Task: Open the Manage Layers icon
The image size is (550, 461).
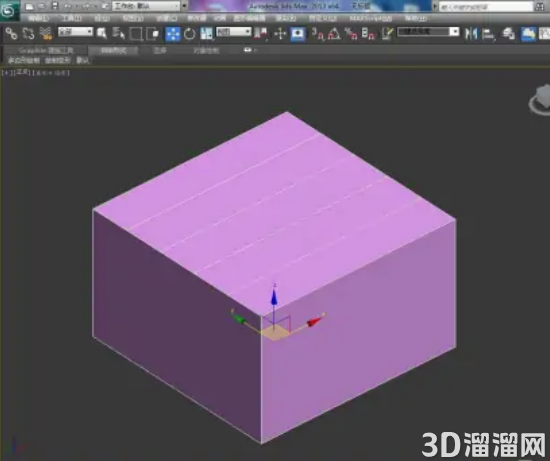Action: point(509,34)
